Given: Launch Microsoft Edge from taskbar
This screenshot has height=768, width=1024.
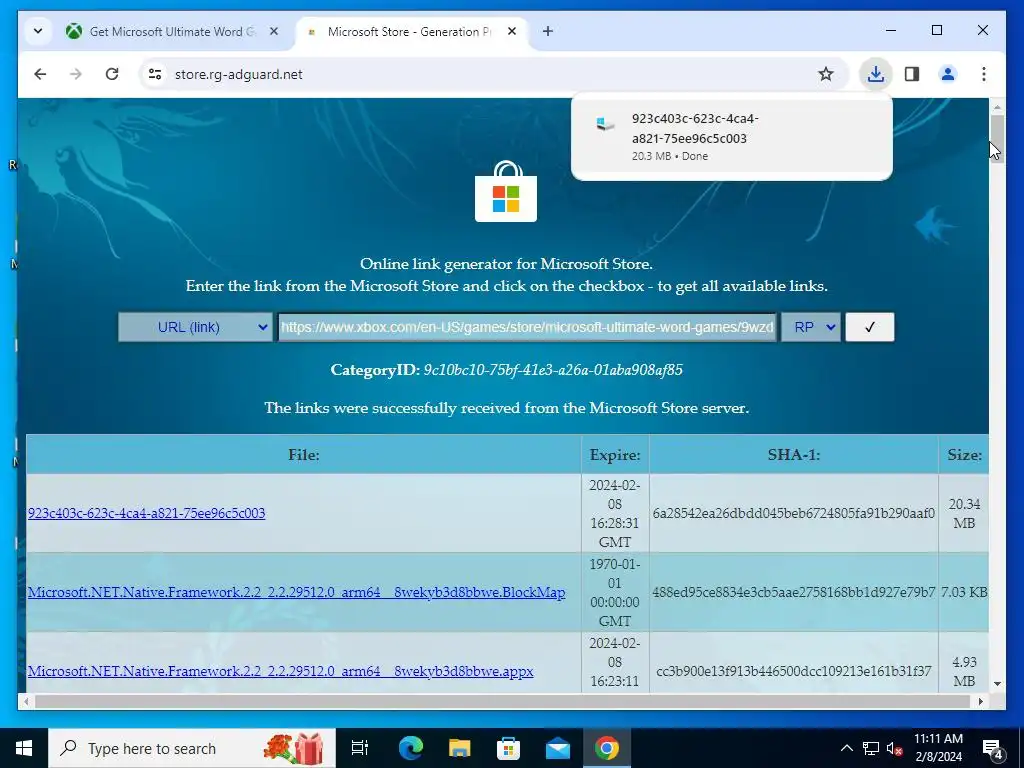Looking at the screenshot, I should (411, 748).
